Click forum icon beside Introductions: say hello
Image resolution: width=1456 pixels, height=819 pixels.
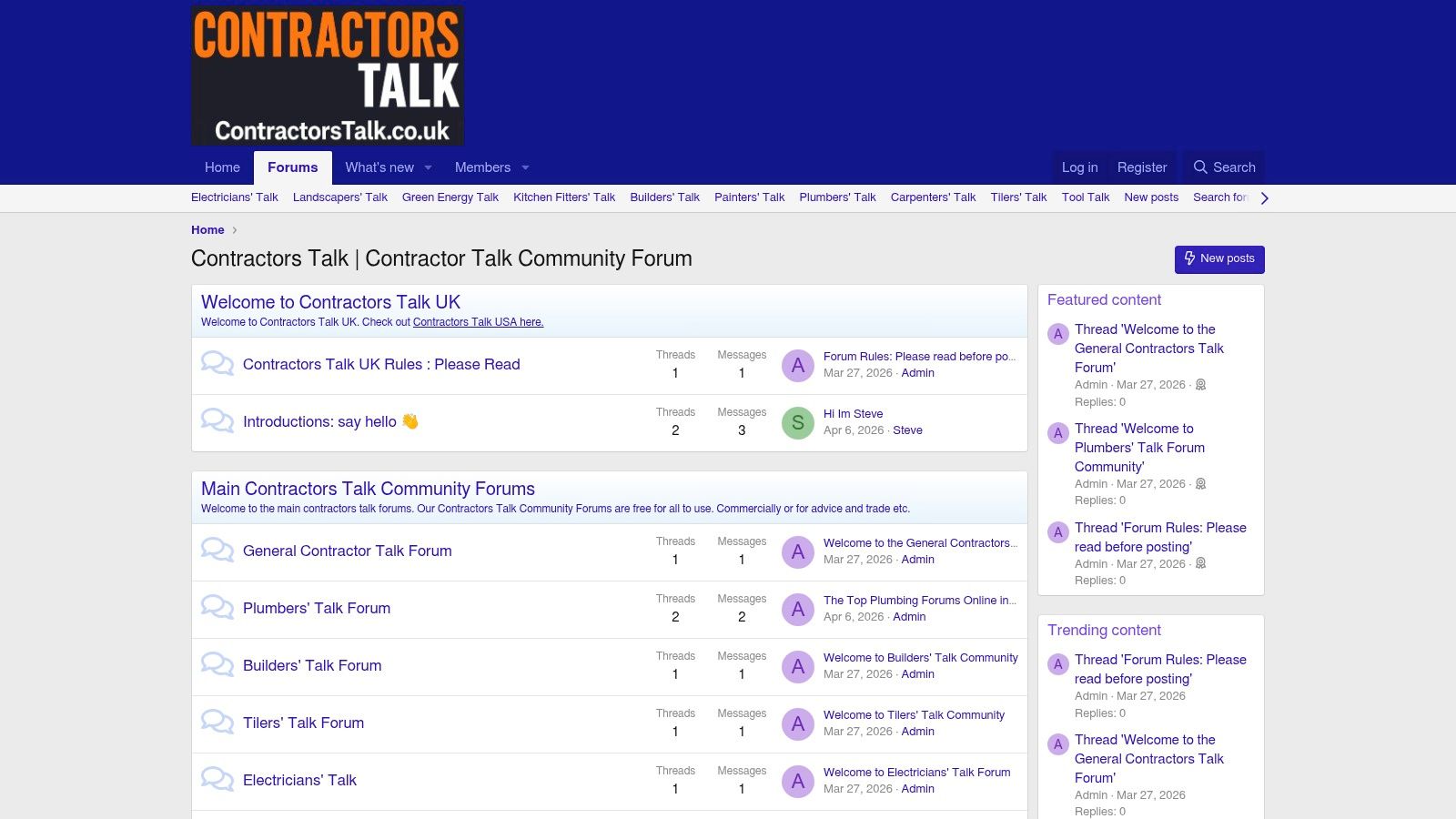pyautogui.click(x=217, y=421)
